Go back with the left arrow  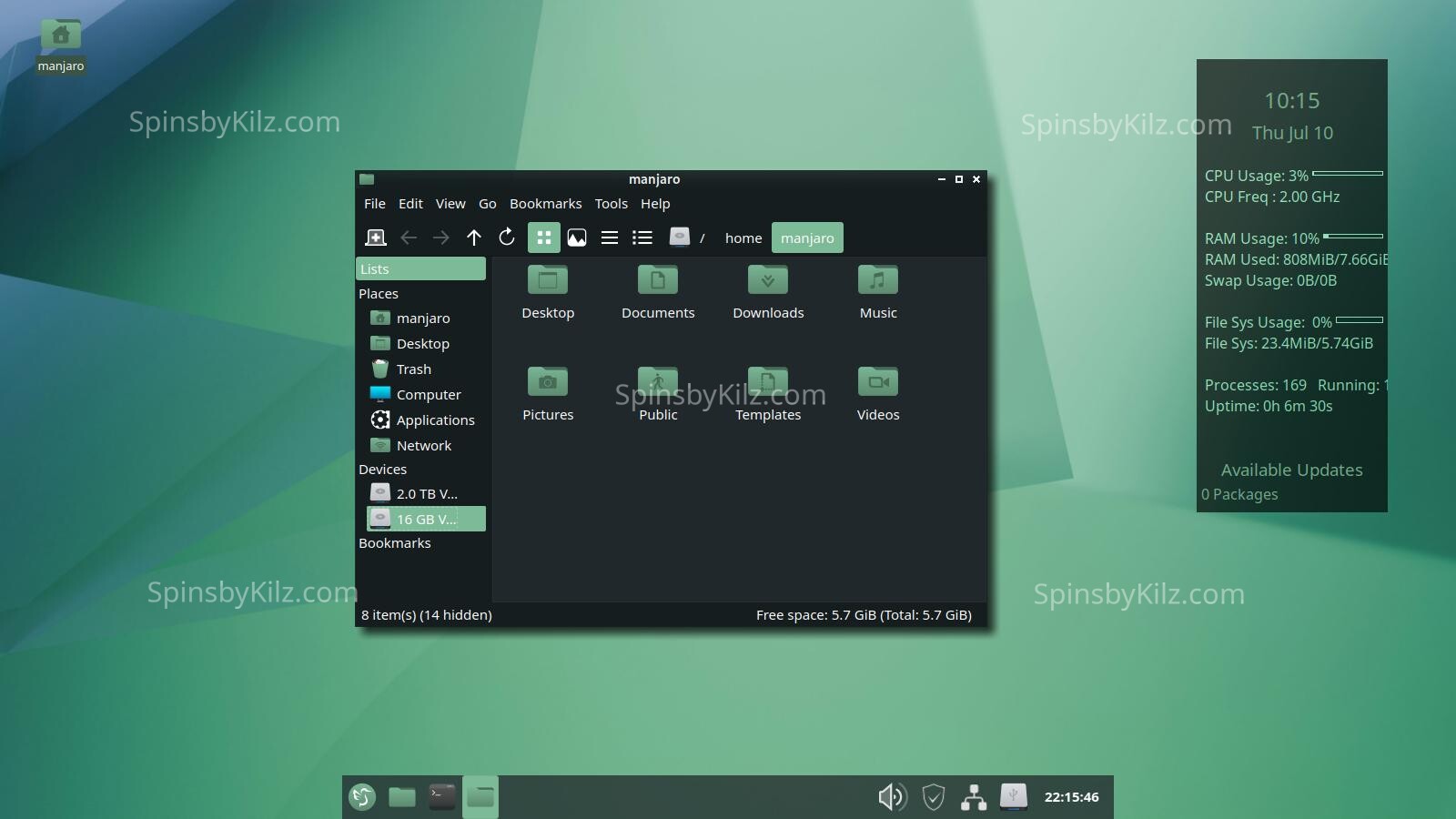[409, 238]
